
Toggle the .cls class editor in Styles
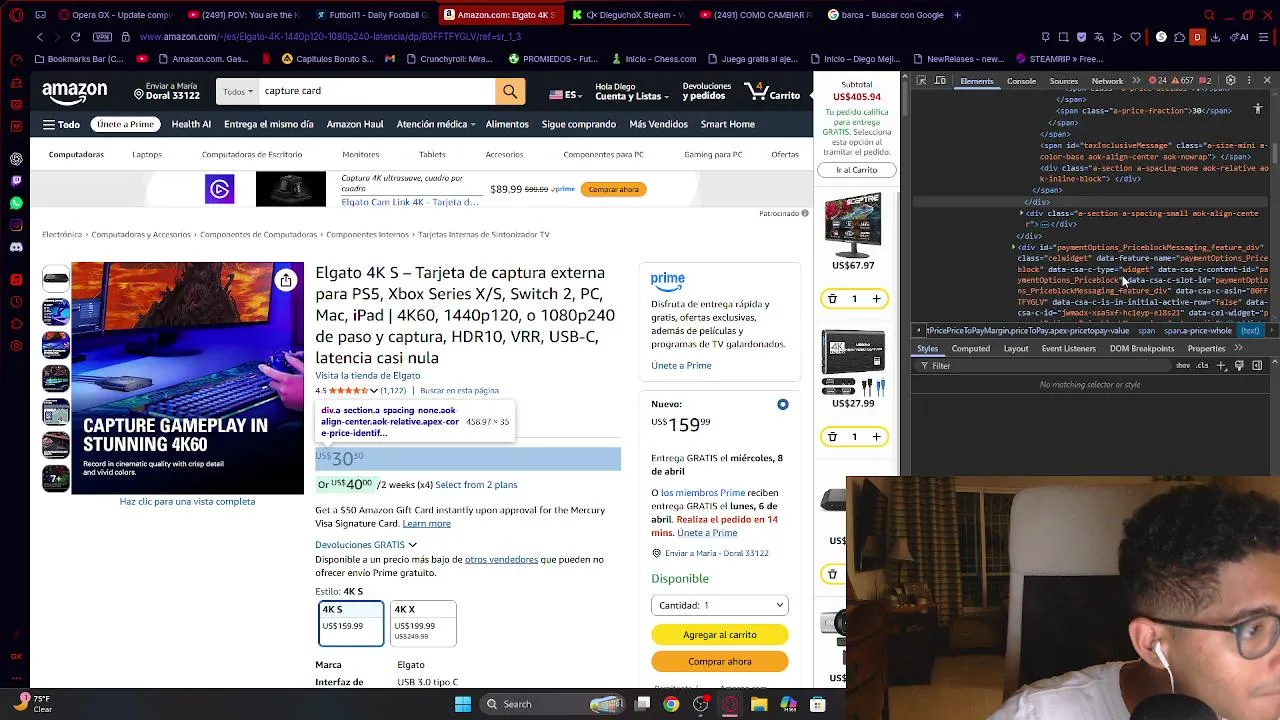[1202, 366]
